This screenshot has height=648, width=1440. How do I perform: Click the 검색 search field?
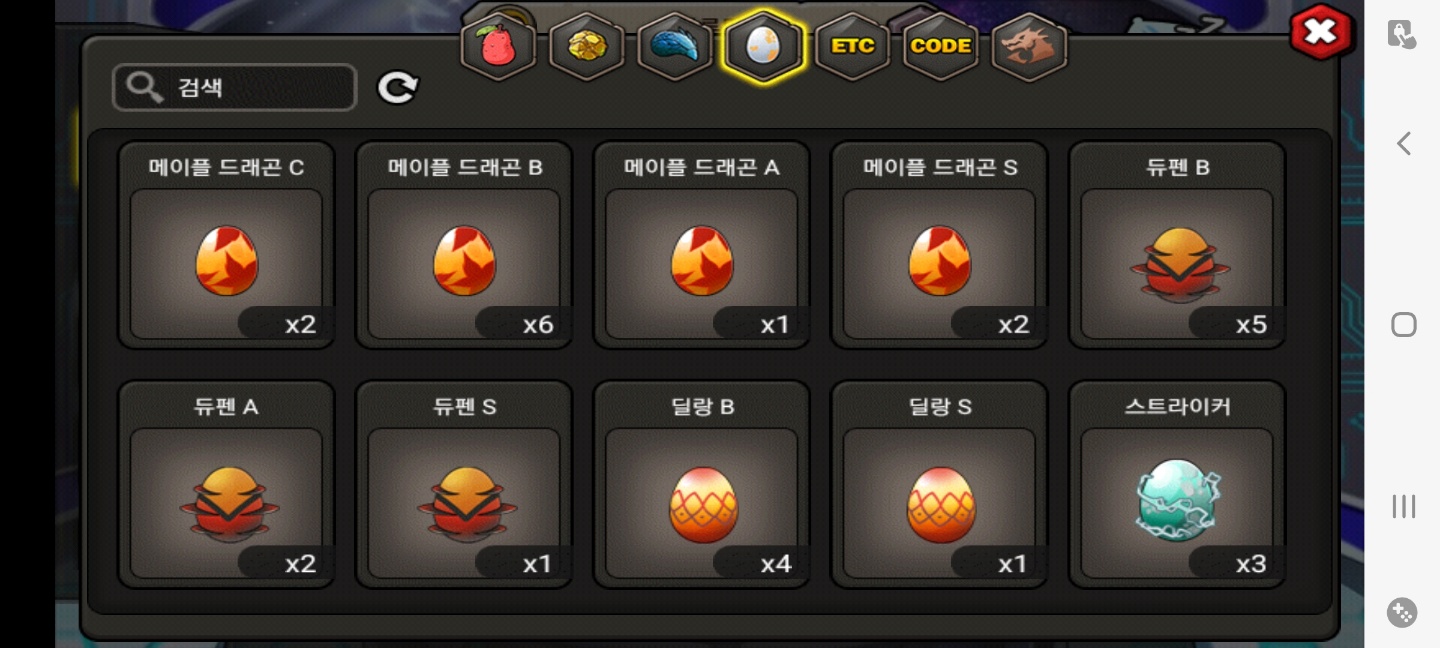pyautogui.click(x=235, y=88)
